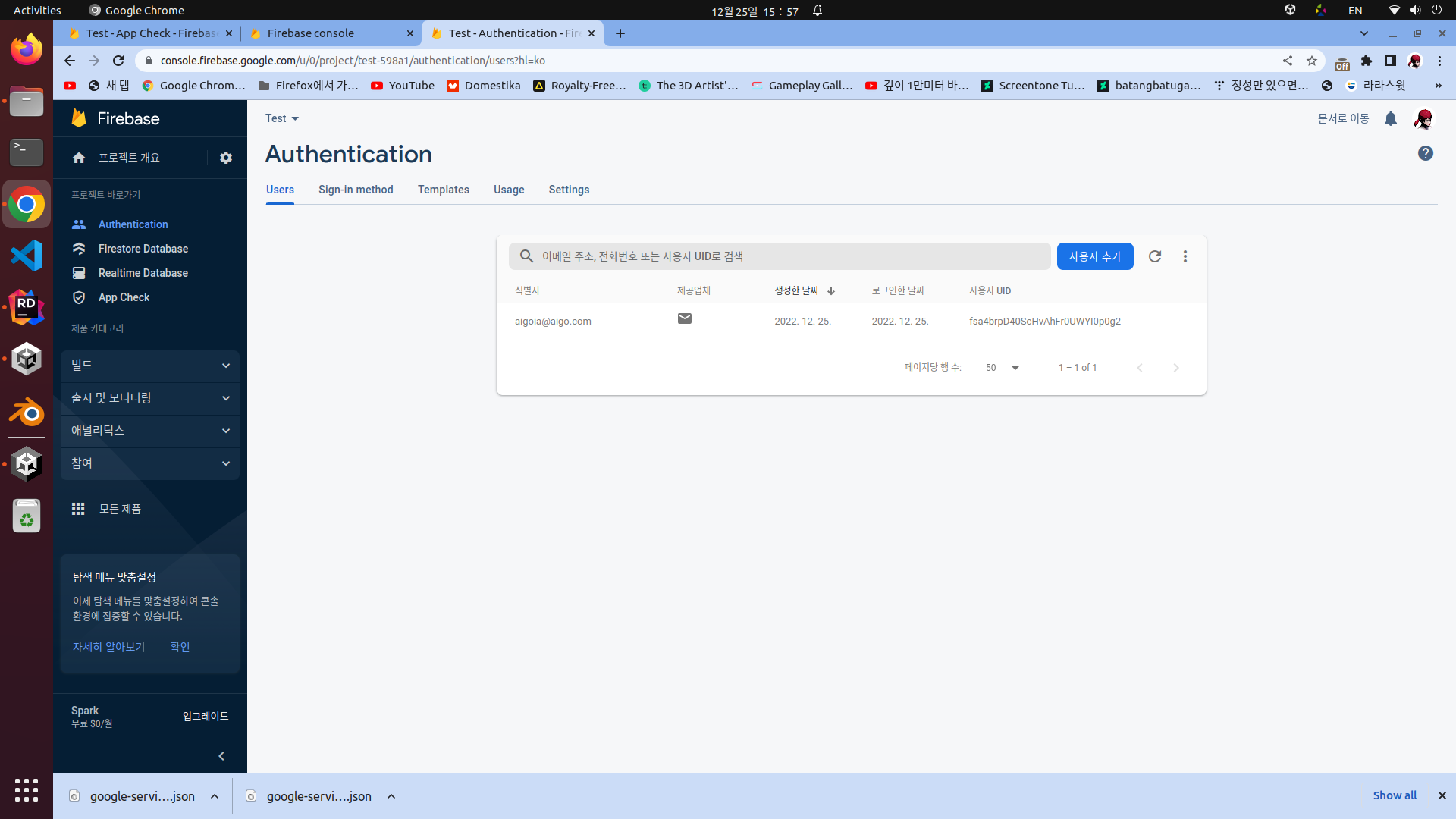Click 문서로 이동 link
This screenshot has height=819, width=1456.
point(1343,118)
